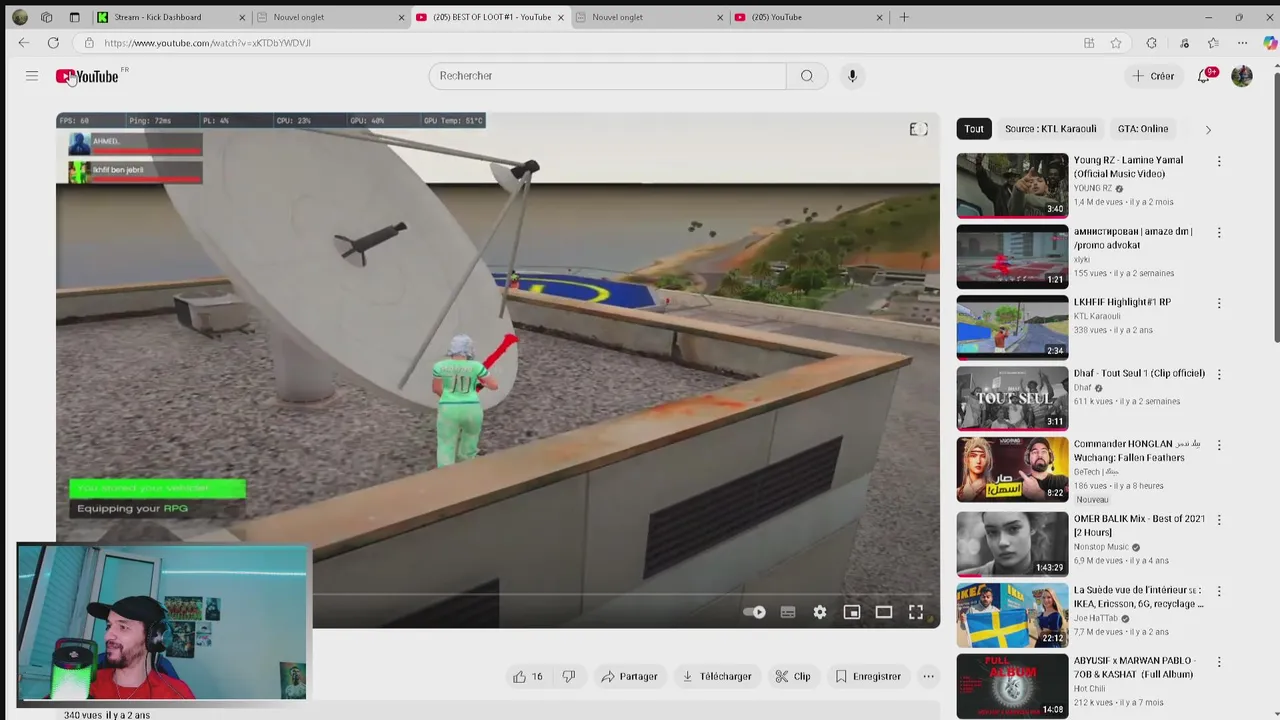Screen dimensions: 1280x720
Task: Start voice search with microphone icon
Action: [852, 76]
